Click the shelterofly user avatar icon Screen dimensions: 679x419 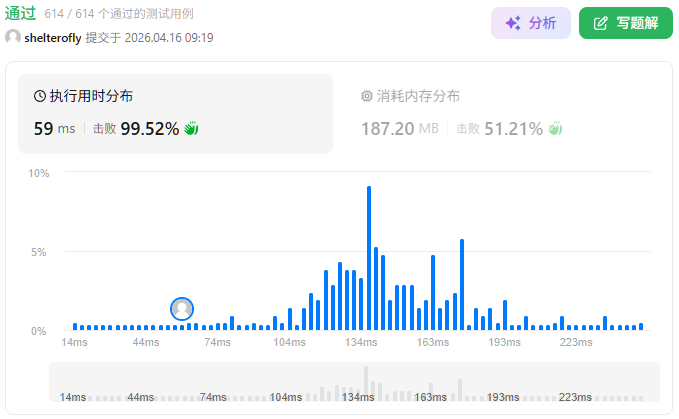(13, 37)
